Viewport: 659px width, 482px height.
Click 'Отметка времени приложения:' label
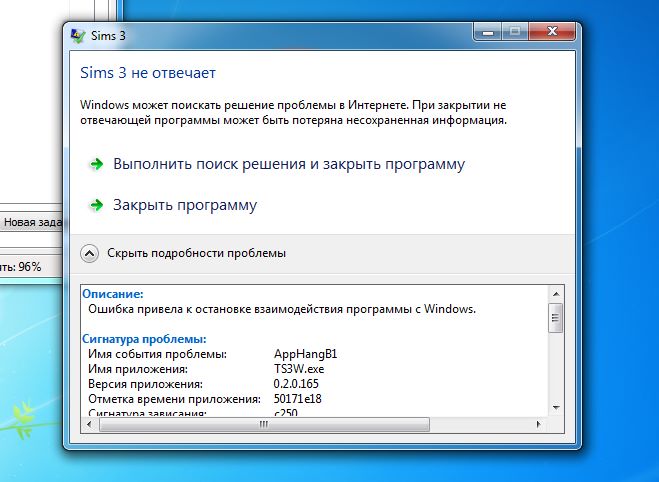[174, 398]
